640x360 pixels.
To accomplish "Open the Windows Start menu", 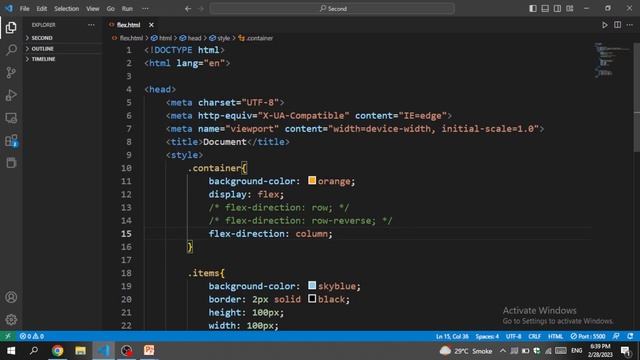I will (x=11, y=351).
